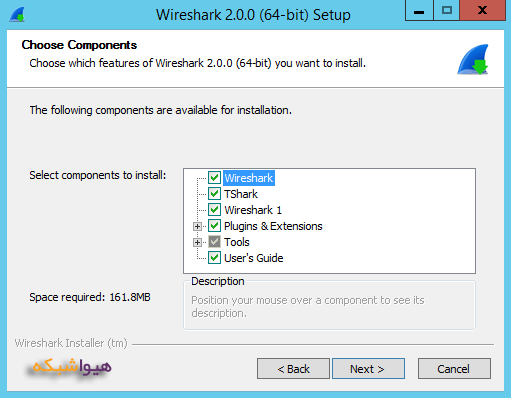
Task: Click the orange and purple watermark logo
Action: pyautogui.click(x=71, y=367)
